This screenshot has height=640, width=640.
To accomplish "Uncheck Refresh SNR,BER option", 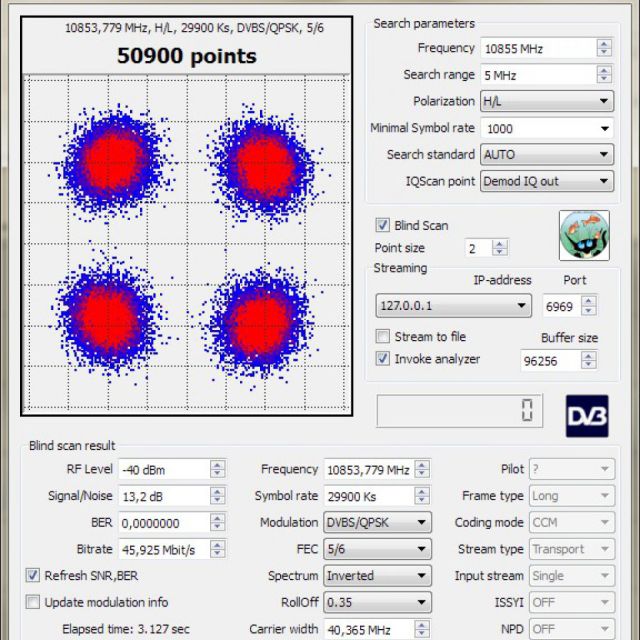I will [x=33, y=576].
